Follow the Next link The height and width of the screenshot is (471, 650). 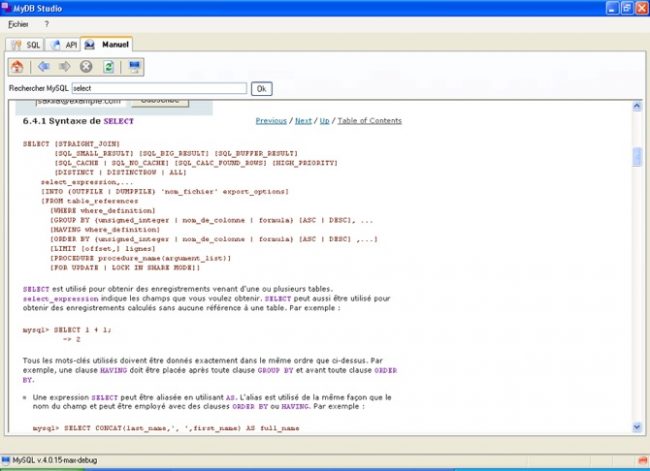[x=303, y=121]
